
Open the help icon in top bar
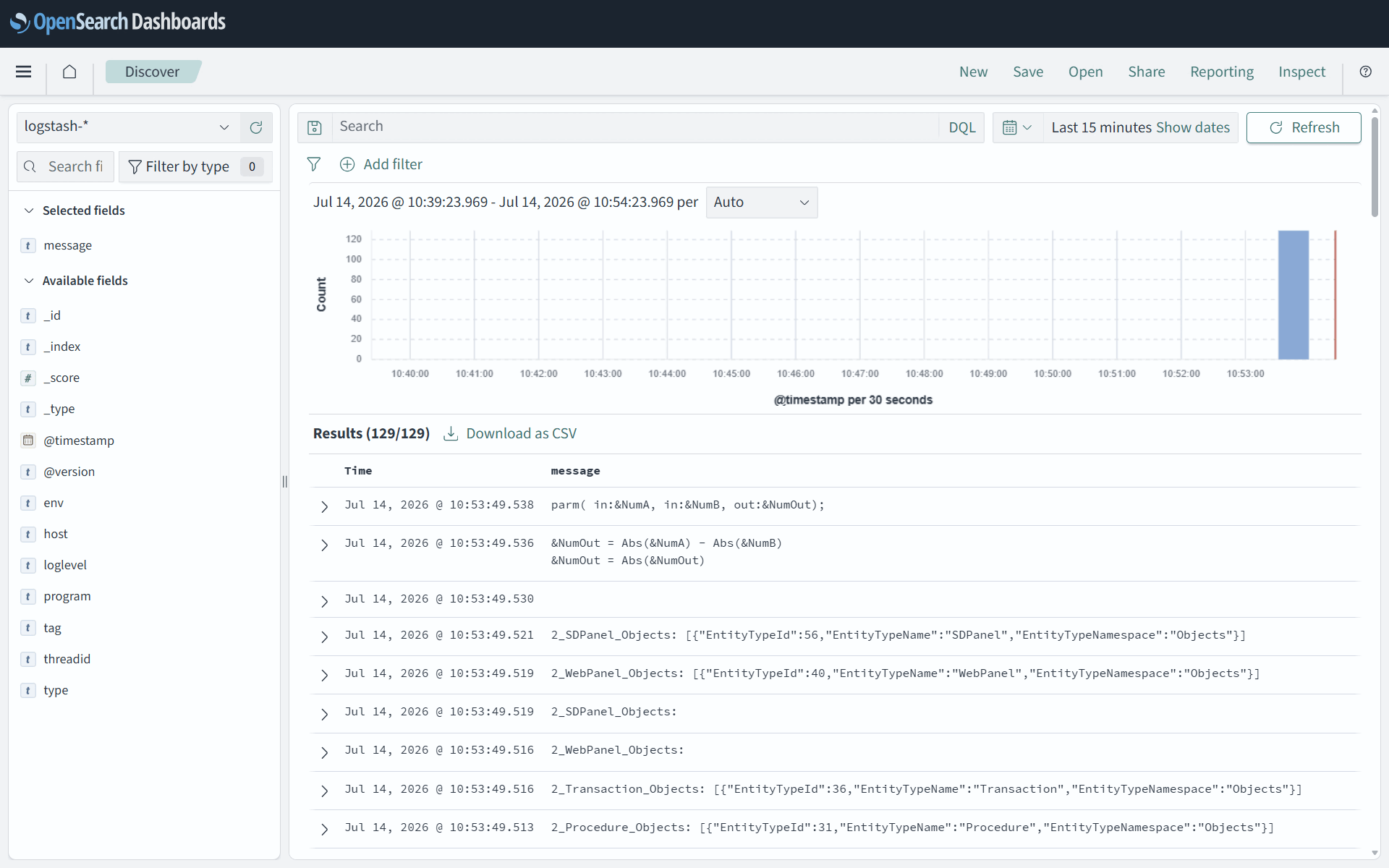coord(1365,72)
